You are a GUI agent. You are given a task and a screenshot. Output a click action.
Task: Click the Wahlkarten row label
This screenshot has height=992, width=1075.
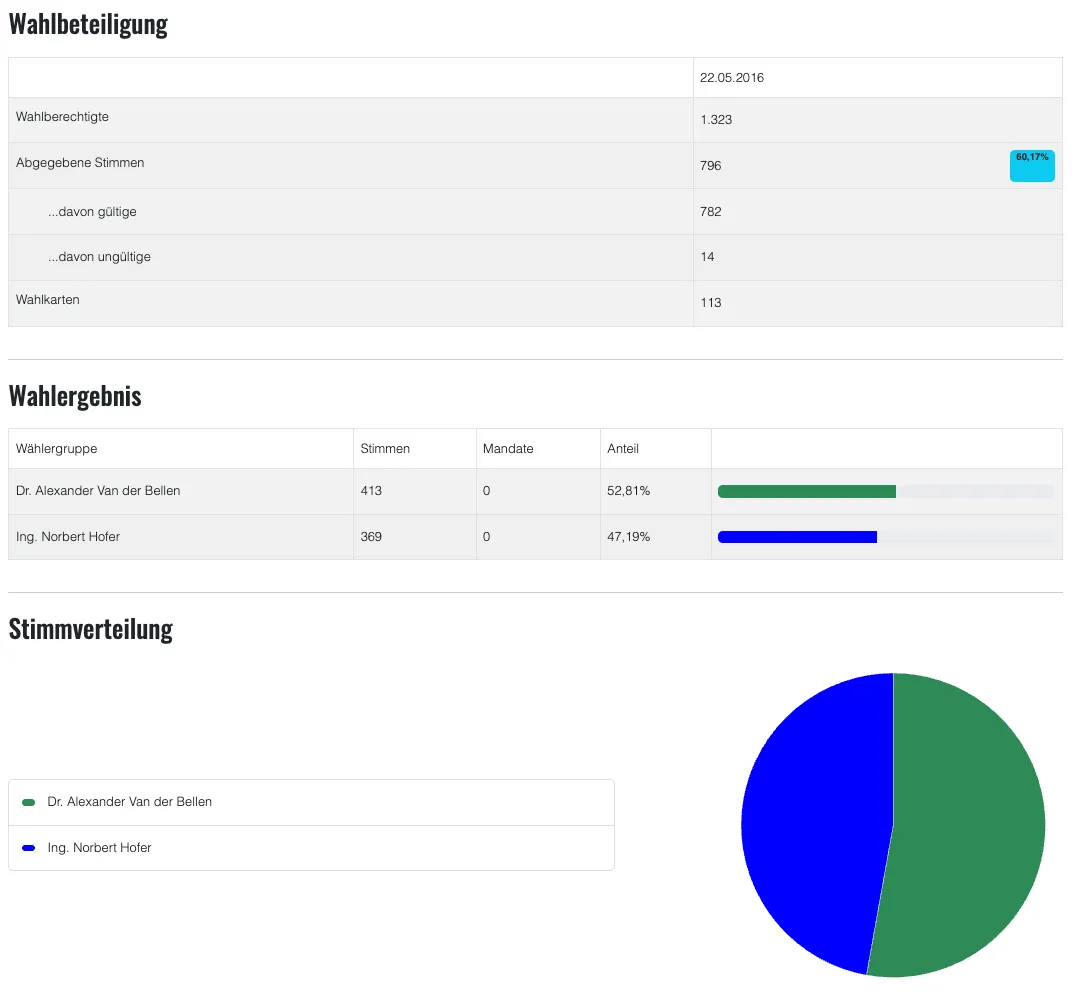click(48, 300)
